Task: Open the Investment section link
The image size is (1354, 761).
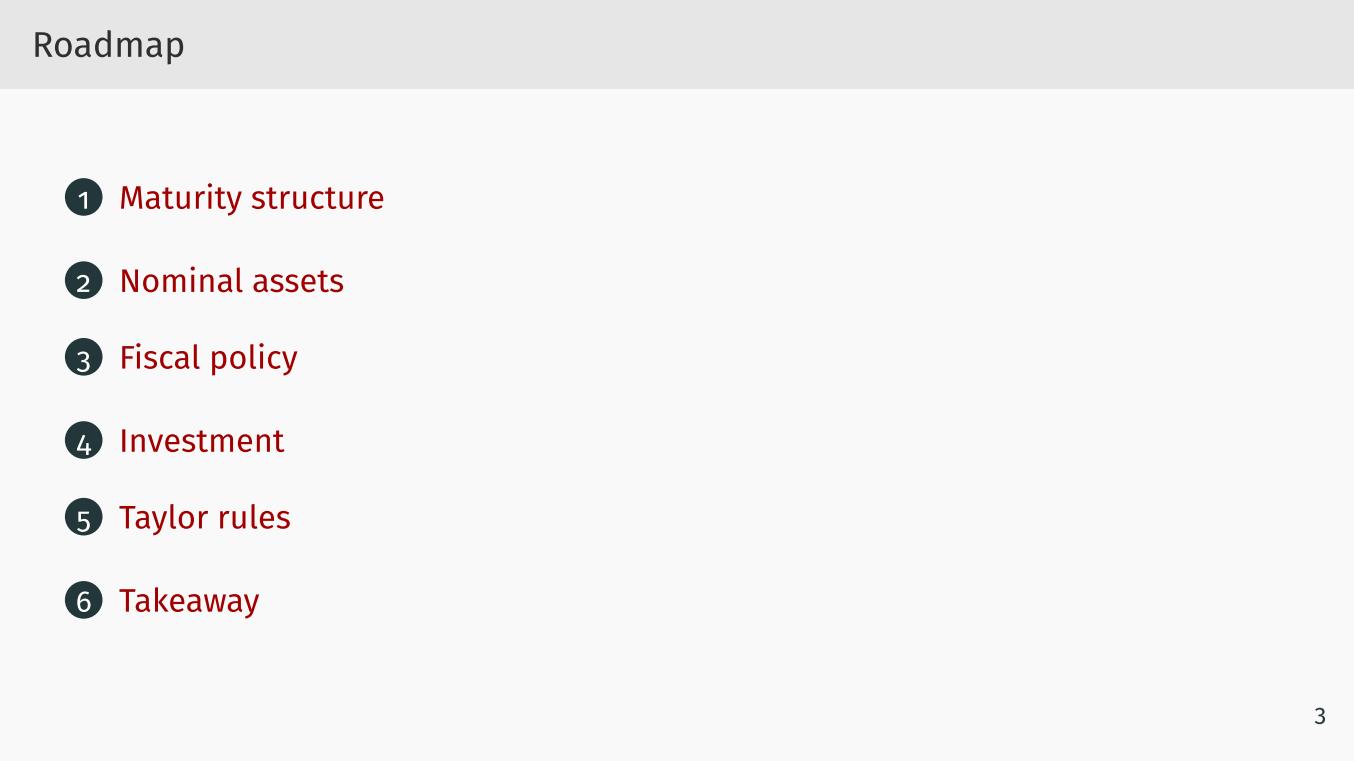Action: tap(201, 441)
